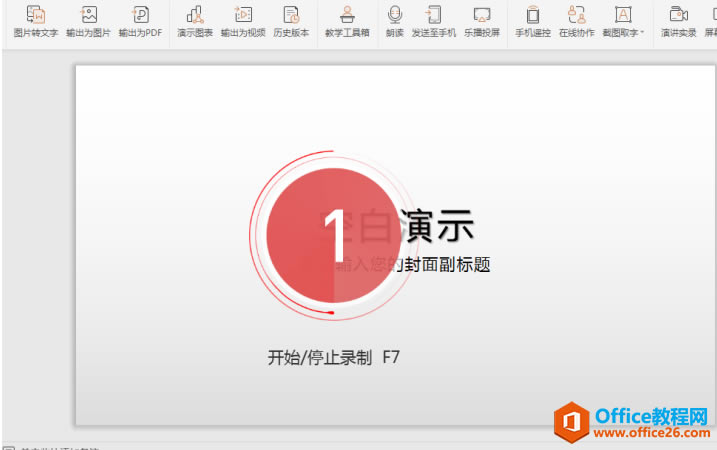
Task: Click 输出为视频 (export as video) icon
Action: coord(243,21)
